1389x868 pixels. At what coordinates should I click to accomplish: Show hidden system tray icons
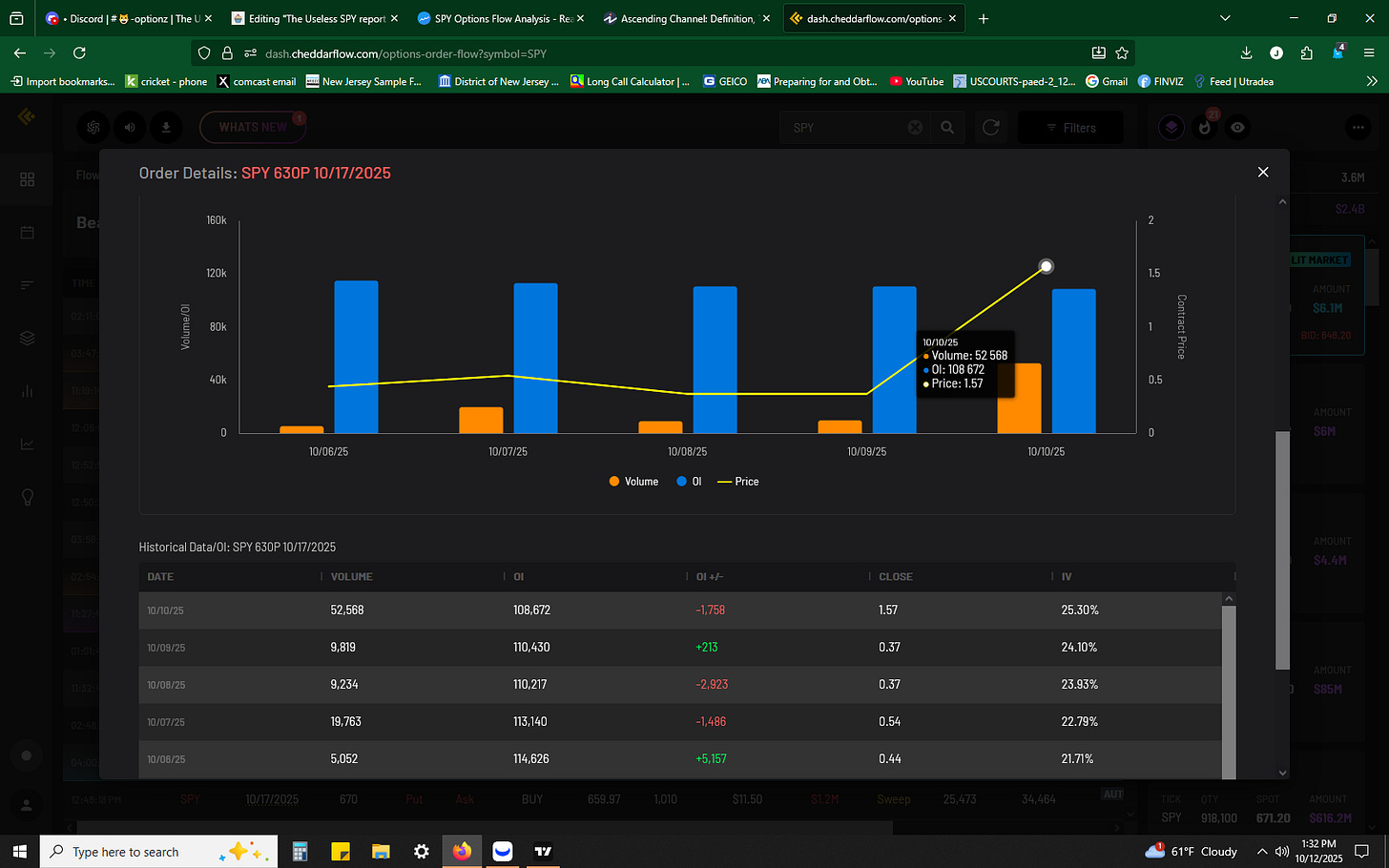click(x=1262, y=851)
